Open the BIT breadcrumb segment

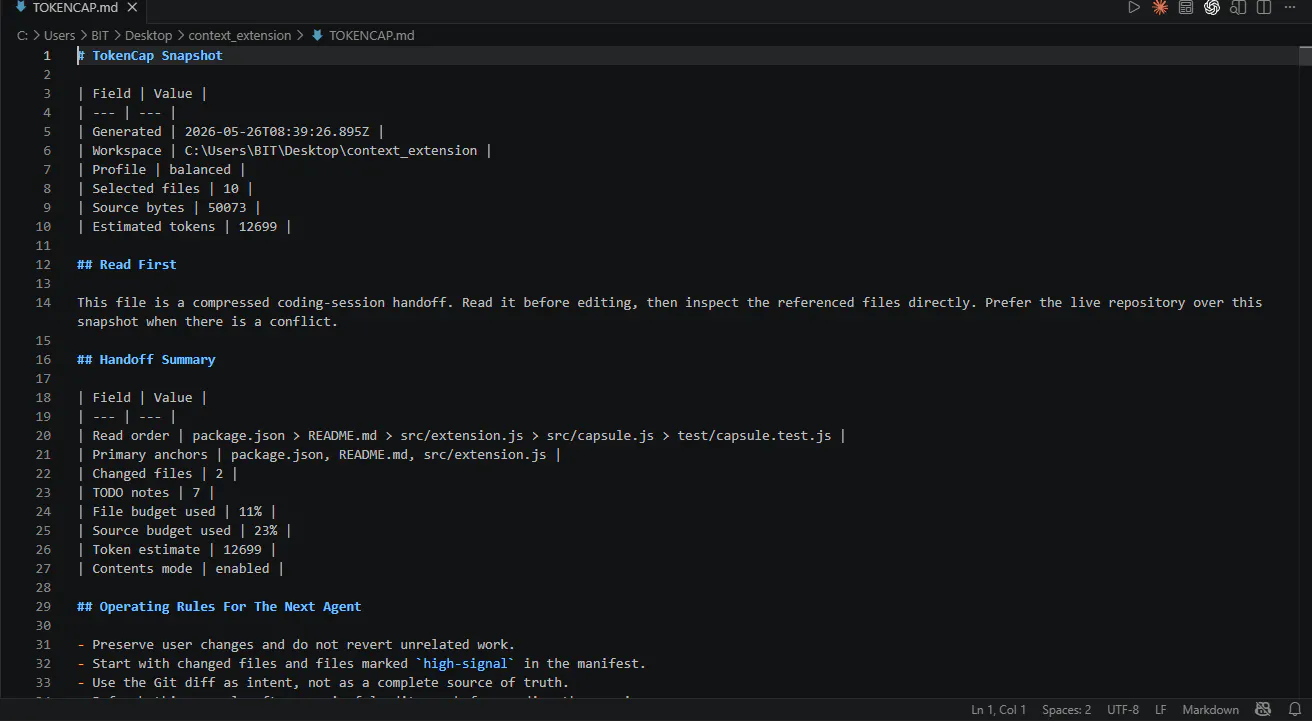click(x=100, y=36)
